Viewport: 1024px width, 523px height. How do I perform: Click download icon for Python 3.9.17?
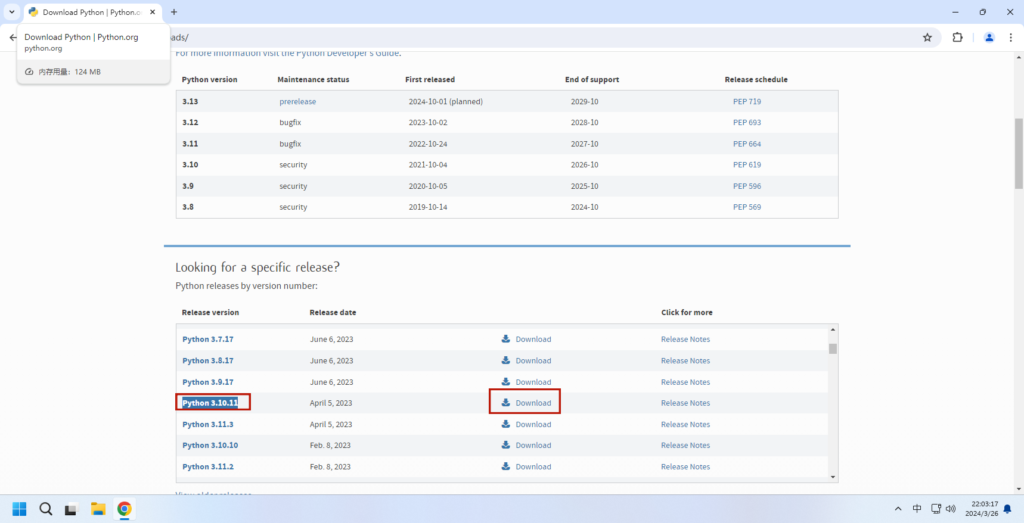(505, 381)
